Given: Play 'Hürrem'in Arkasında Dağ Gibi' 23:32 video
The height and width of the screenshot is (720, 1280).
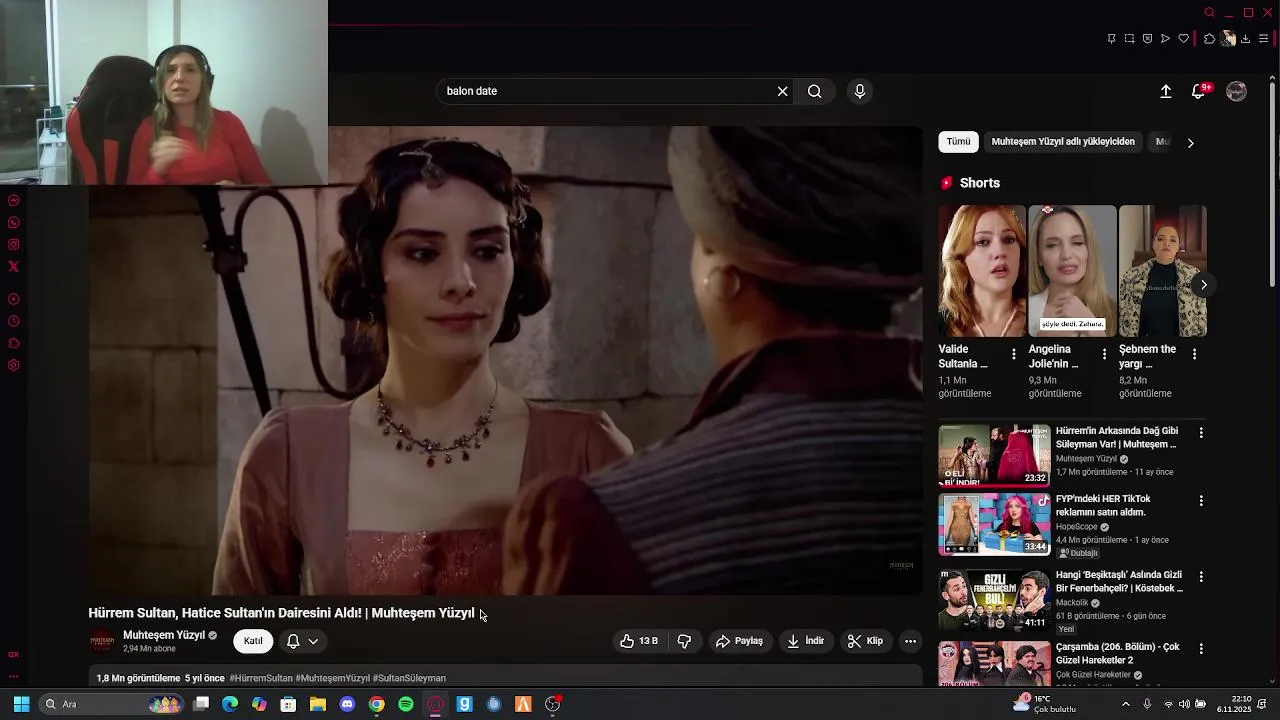Looking at the screenshot, I should (x=994, y=455).
